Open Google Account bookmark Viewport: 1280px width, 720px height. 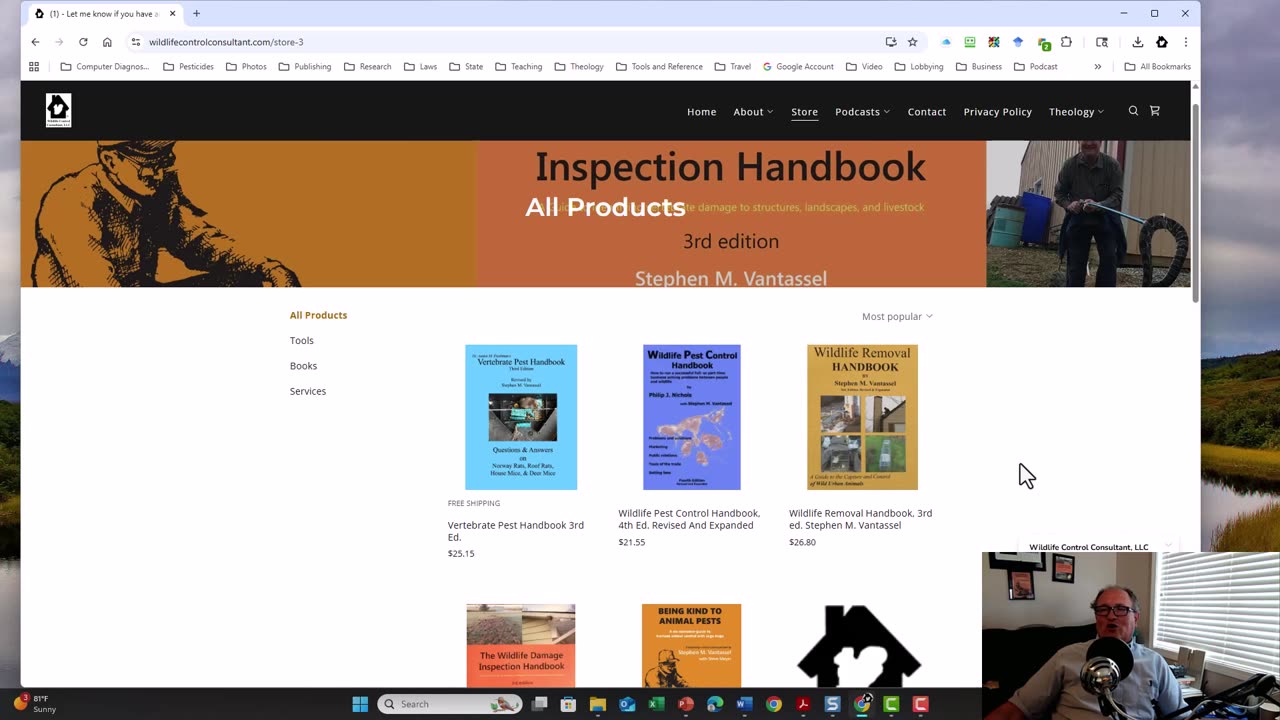click(x=798, y=67)
